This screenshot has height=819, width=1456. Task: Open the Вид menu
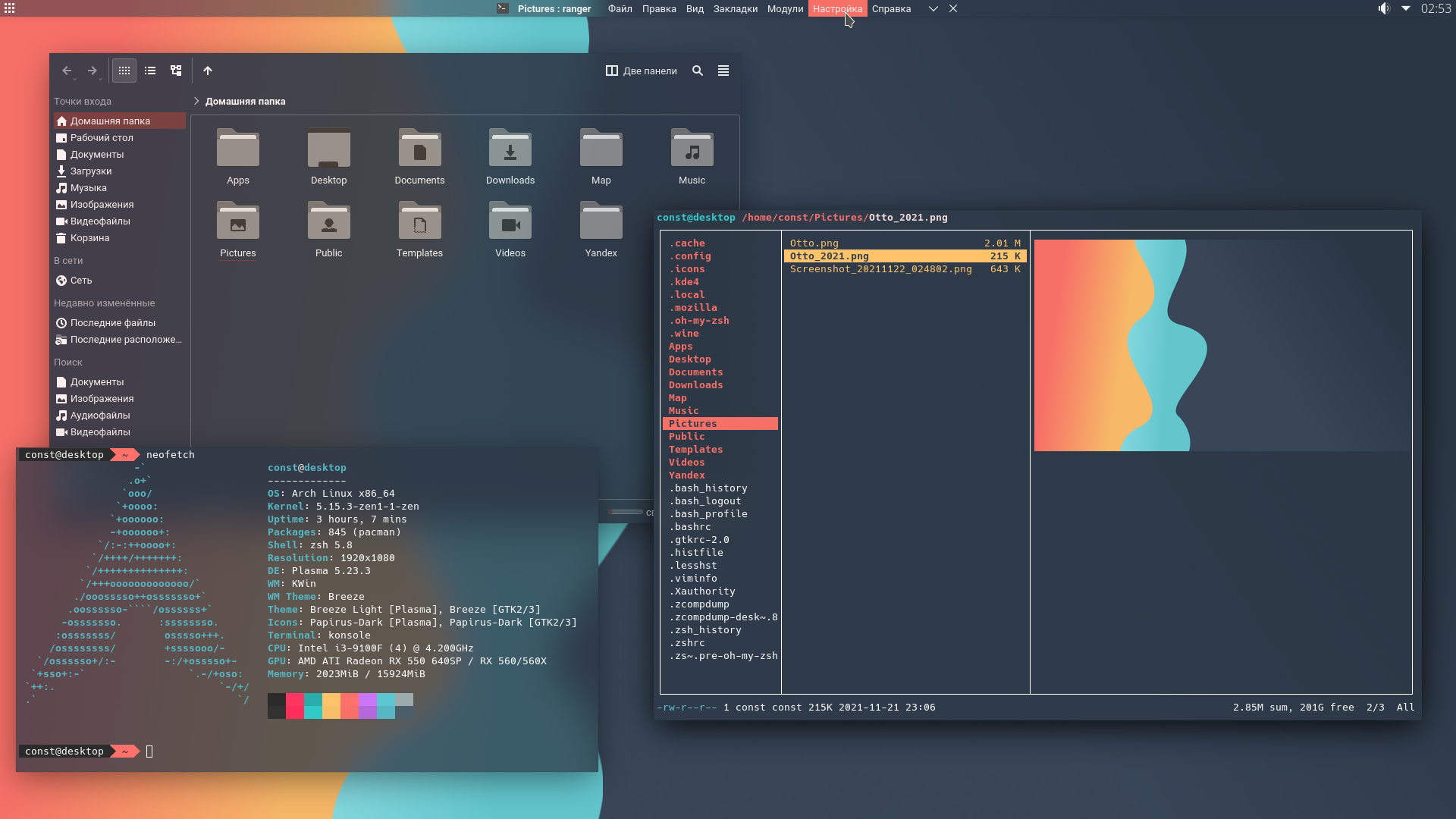pos(695,8)
